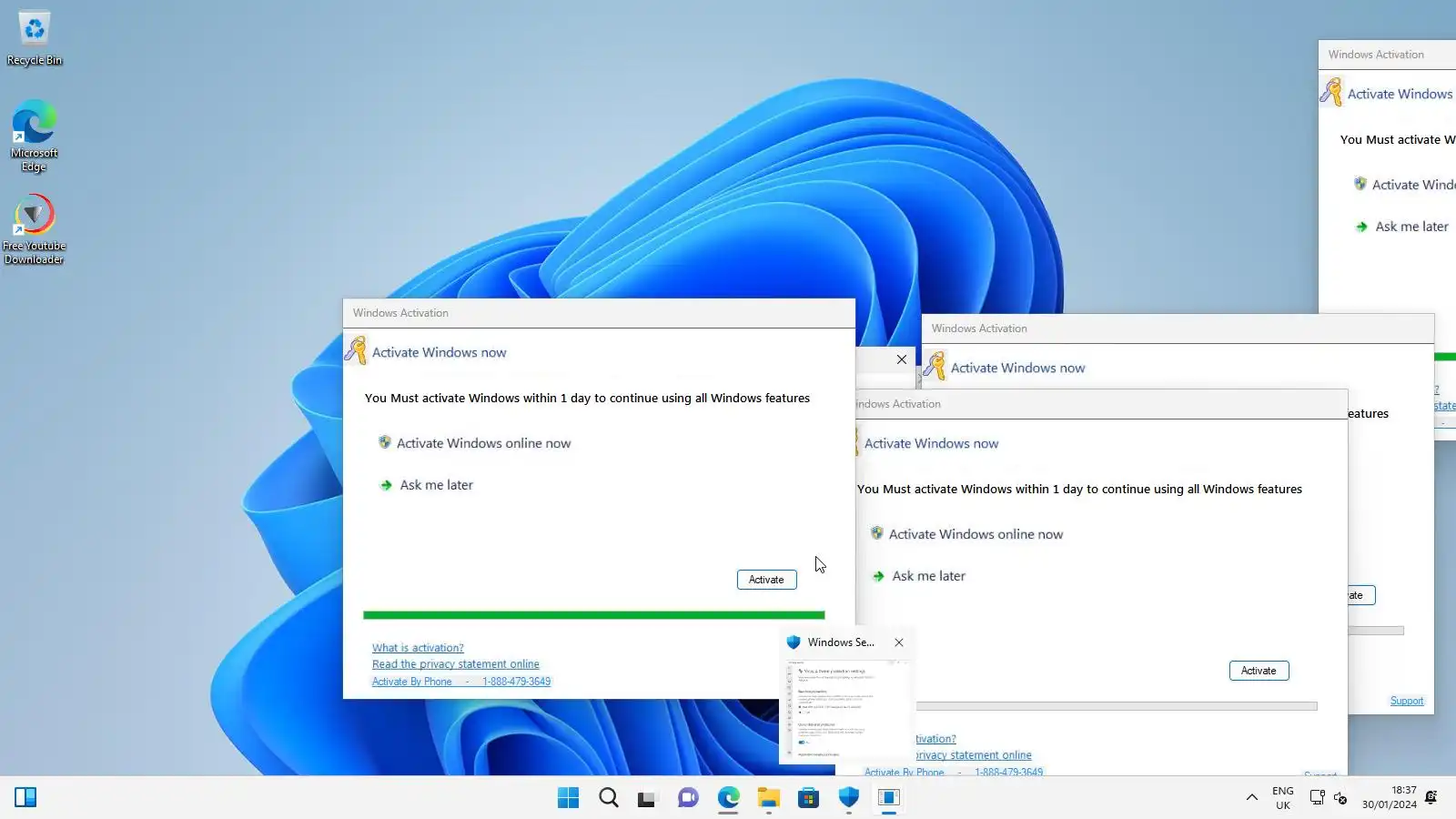Open the Chat app on the taskbar
Image resolution: width=1456 pixels, height=819 pixels.
pos(688,798)
